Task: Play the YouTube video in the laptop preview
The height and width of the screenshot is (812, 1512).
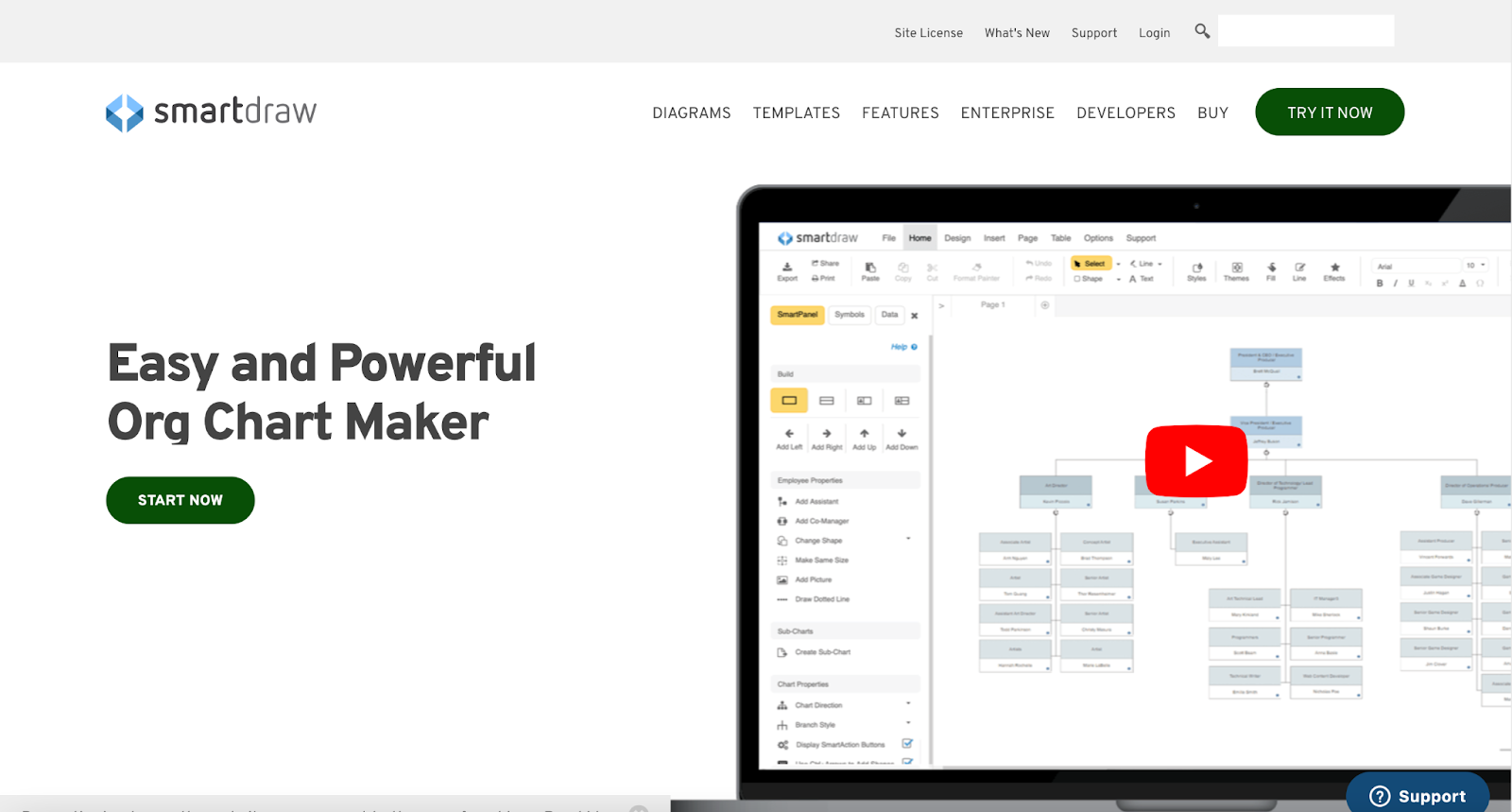Action: [1196, 461]
